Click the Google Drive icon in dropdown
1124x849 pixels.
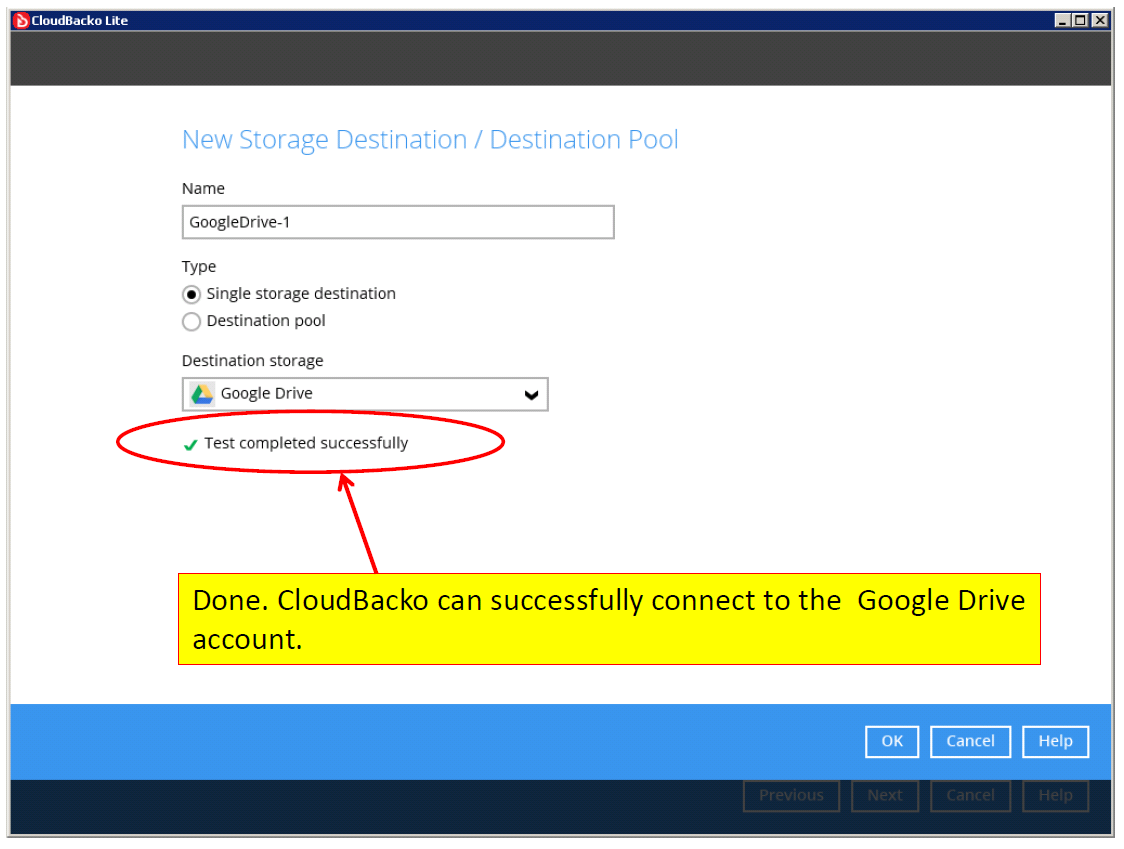tap(202, 394)
